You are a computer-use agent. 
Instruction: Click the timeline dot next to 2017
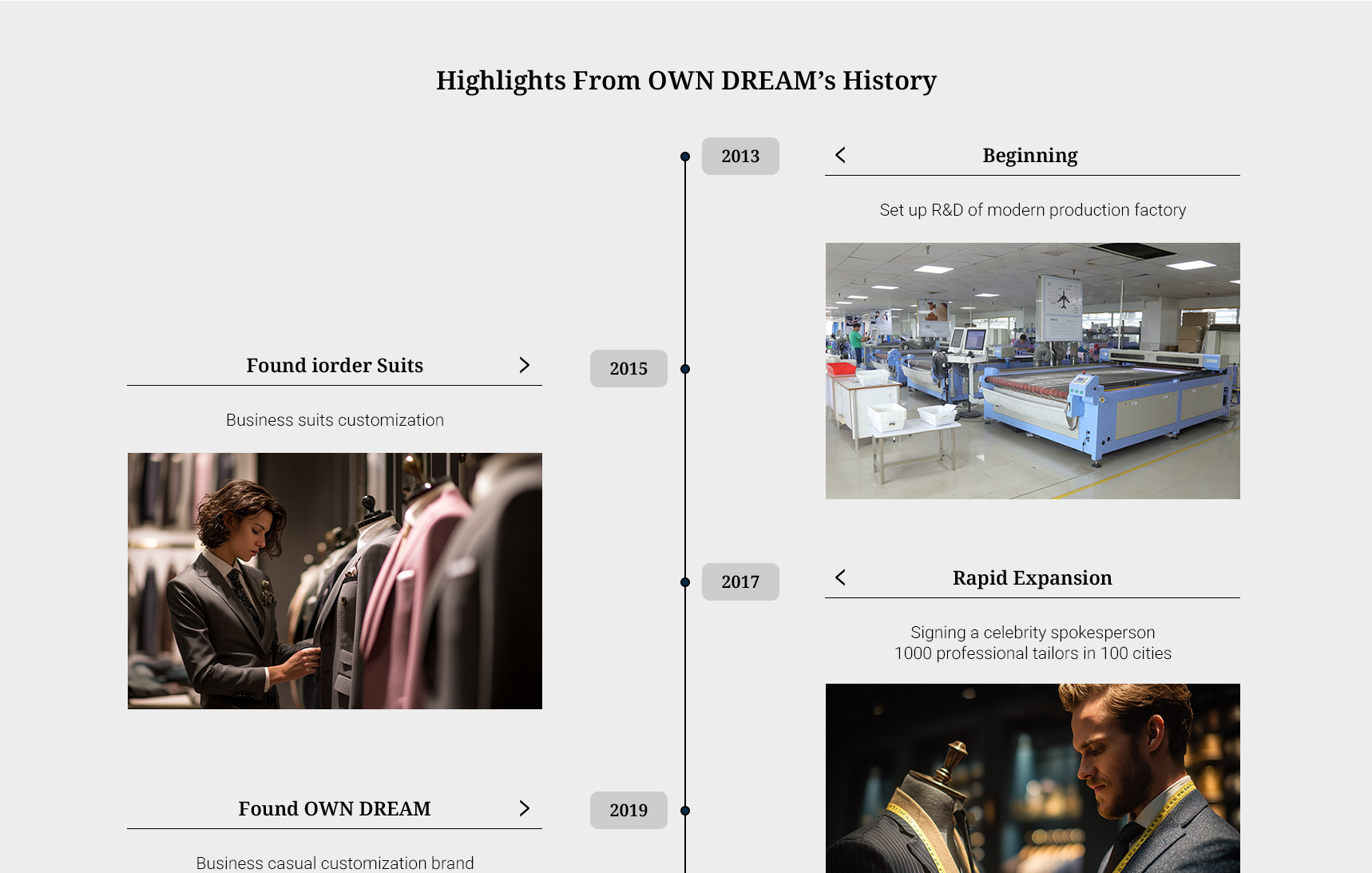[x=685, y=582]
